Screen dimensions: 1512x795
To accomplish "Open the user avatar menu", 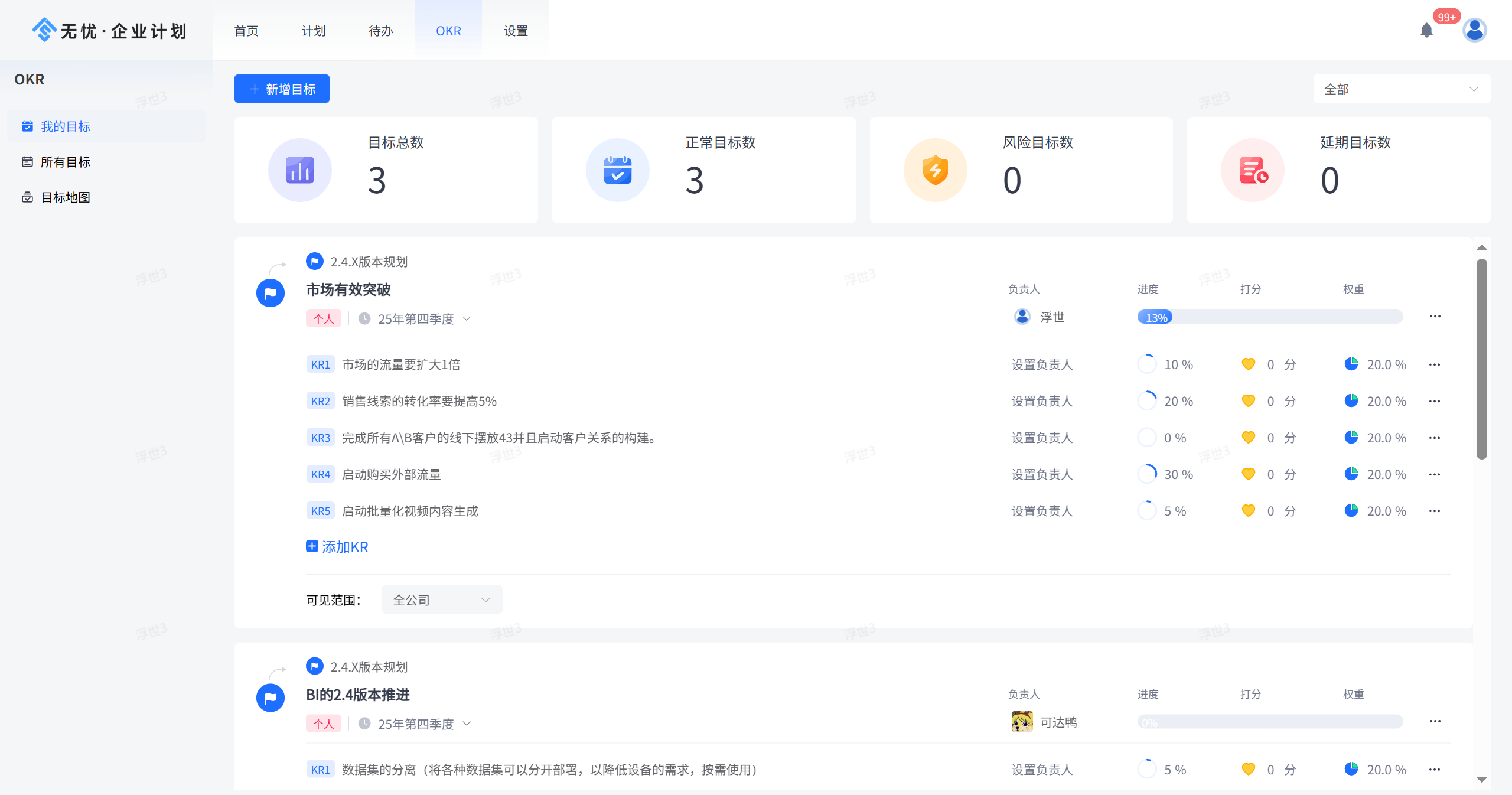I will (1474, 30).
